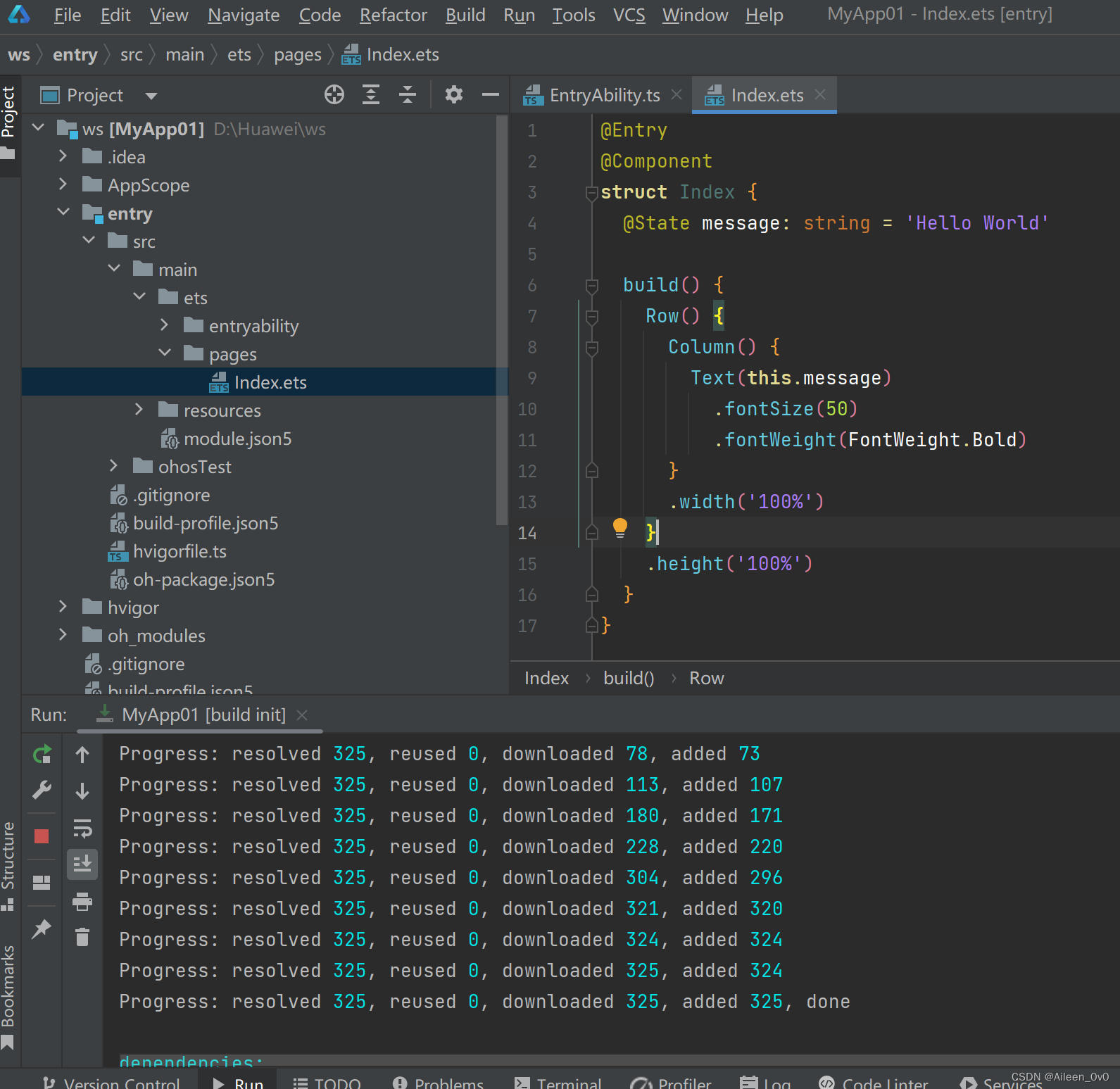The height and width of the screenshot is (1089, 1120).
Task: Stop the running build with red square
Action: pyautogui.click(x=42, y=836)
